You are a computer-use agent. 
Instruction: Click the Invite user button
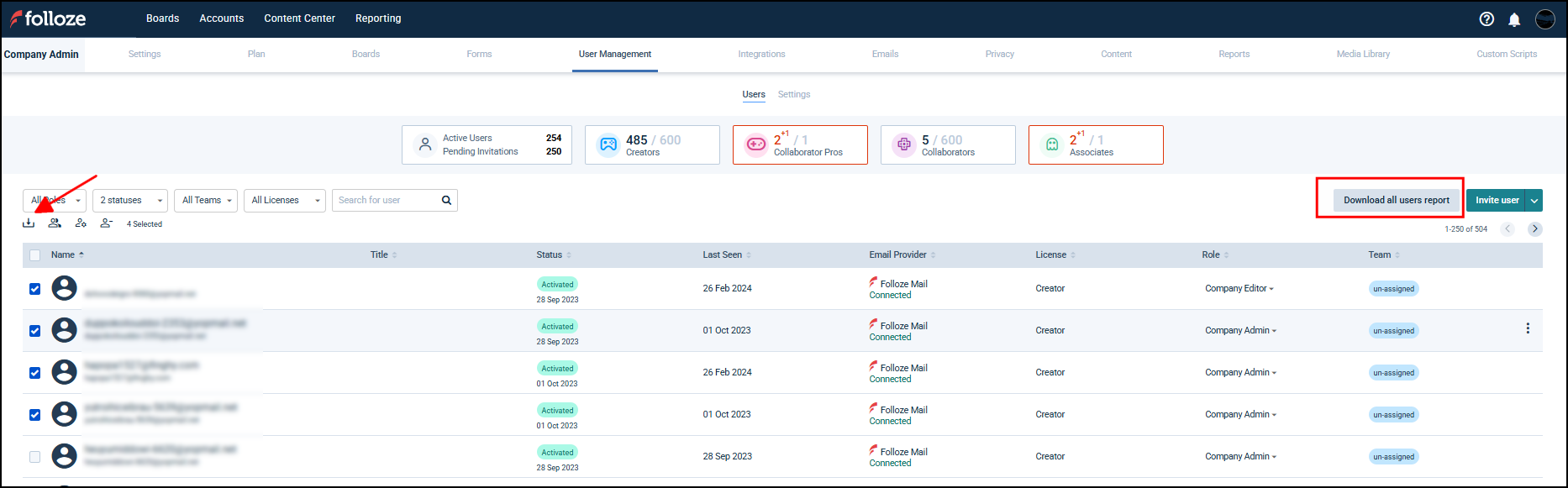1496,201
